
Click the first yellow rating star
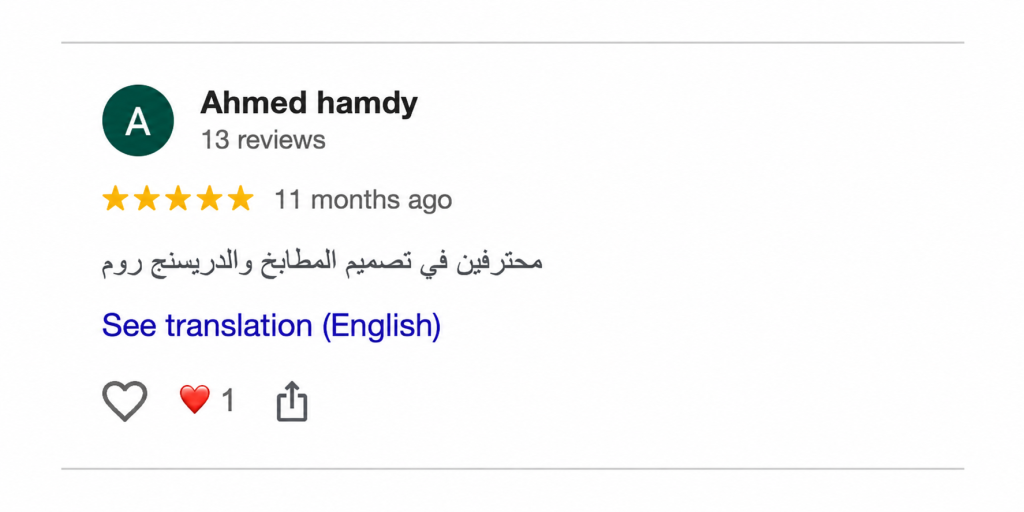click(x=115, y=199)
